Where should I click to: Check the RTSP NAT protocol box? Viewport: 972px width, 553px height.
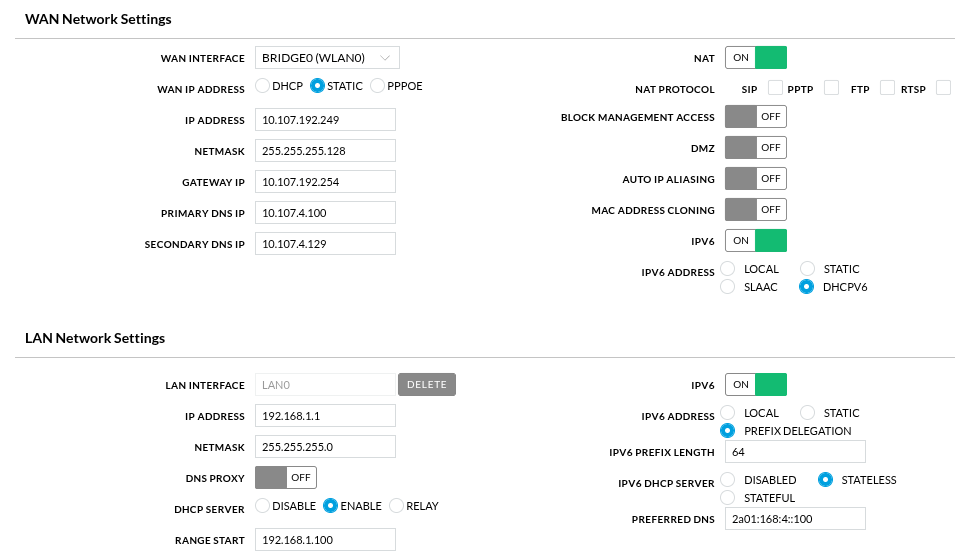coord(943,89)
